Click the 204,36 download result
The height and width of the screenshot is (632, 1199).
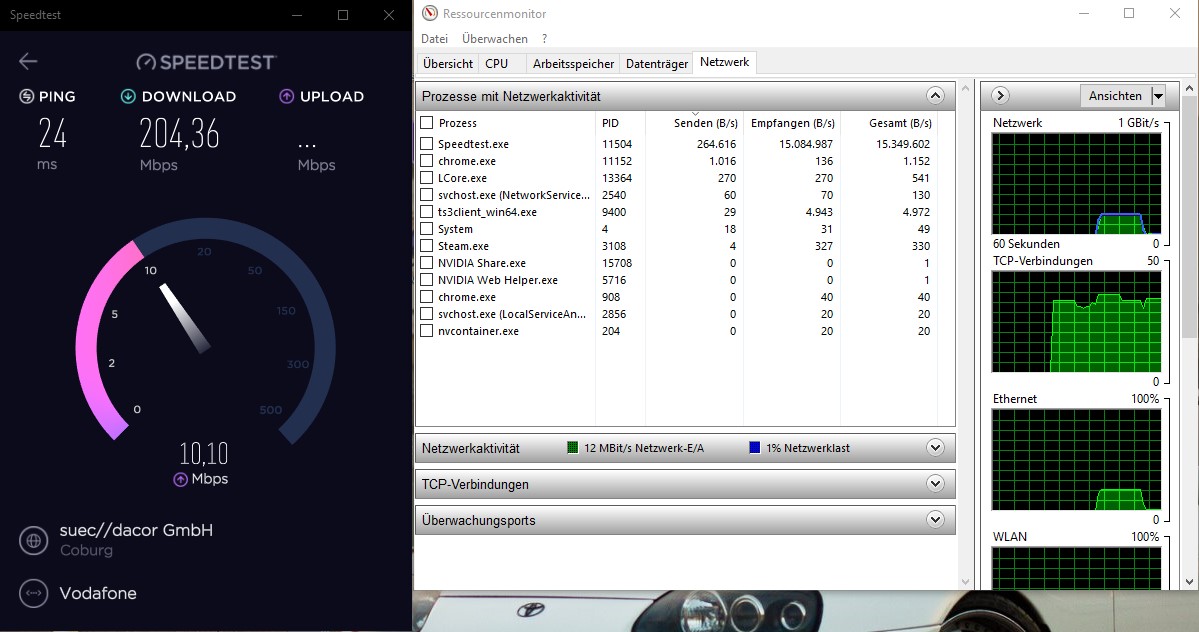[x=179, y=134]
